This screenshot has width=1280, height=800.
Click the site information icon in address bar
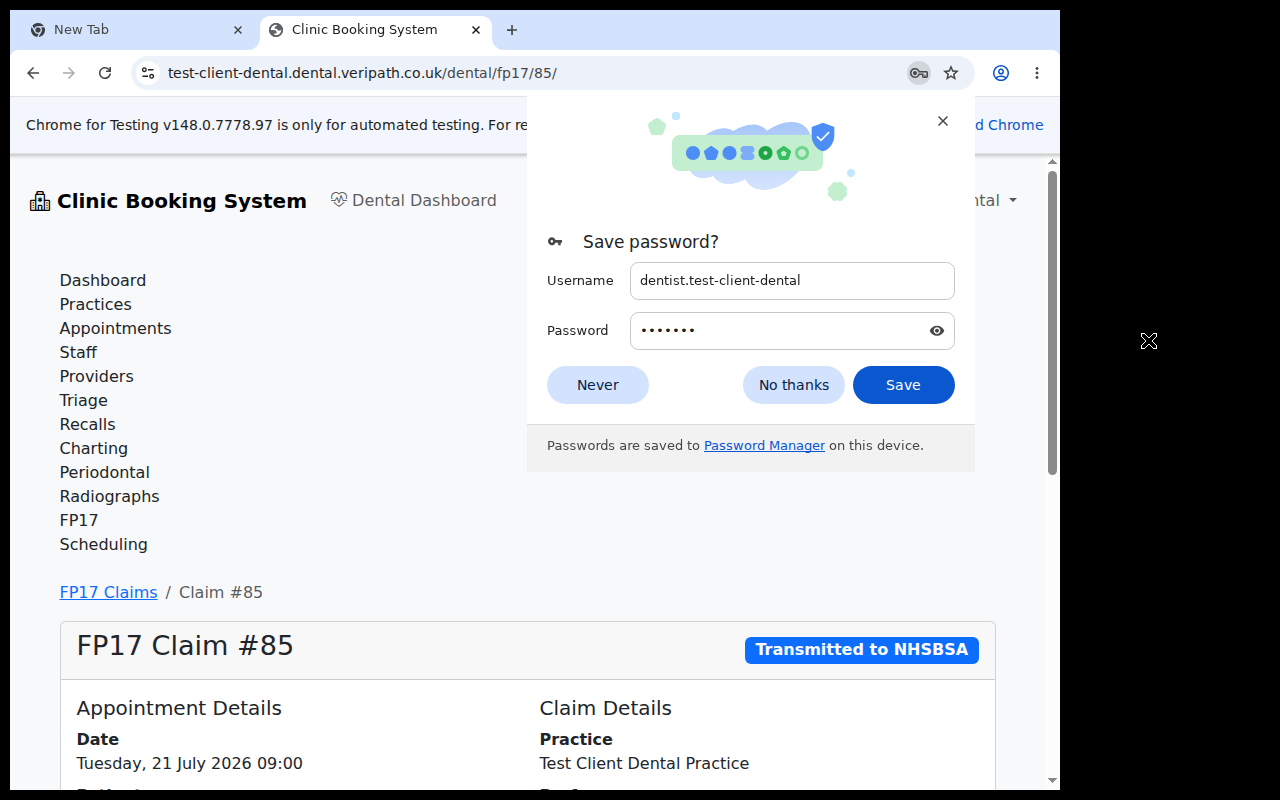click(x=148, y=73)
